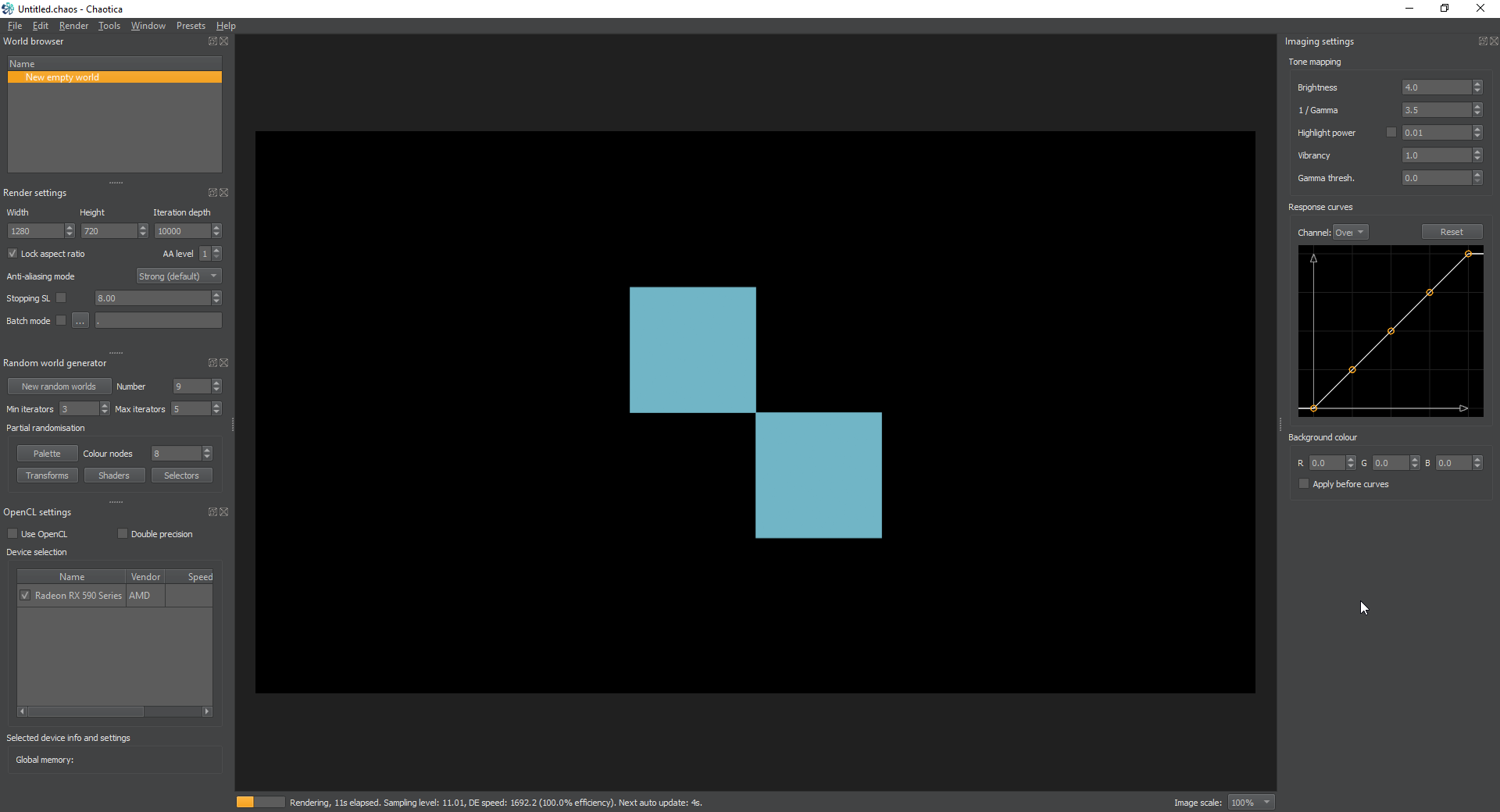Enable the Highlight power checkbox
Viewport: 1500px width, 812px height.
pos(1391,133)
